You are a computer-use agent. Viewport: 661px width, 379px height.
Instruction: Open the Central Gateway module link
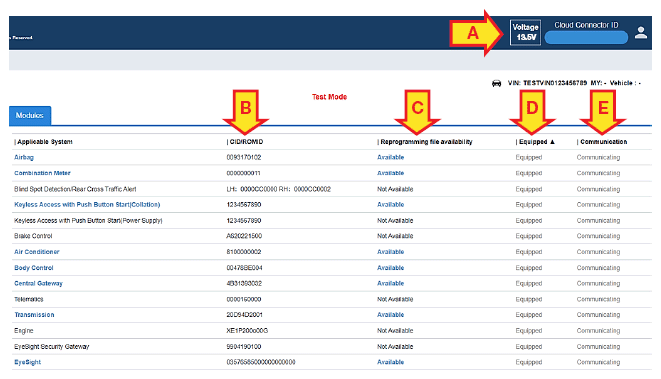point(38,283)
